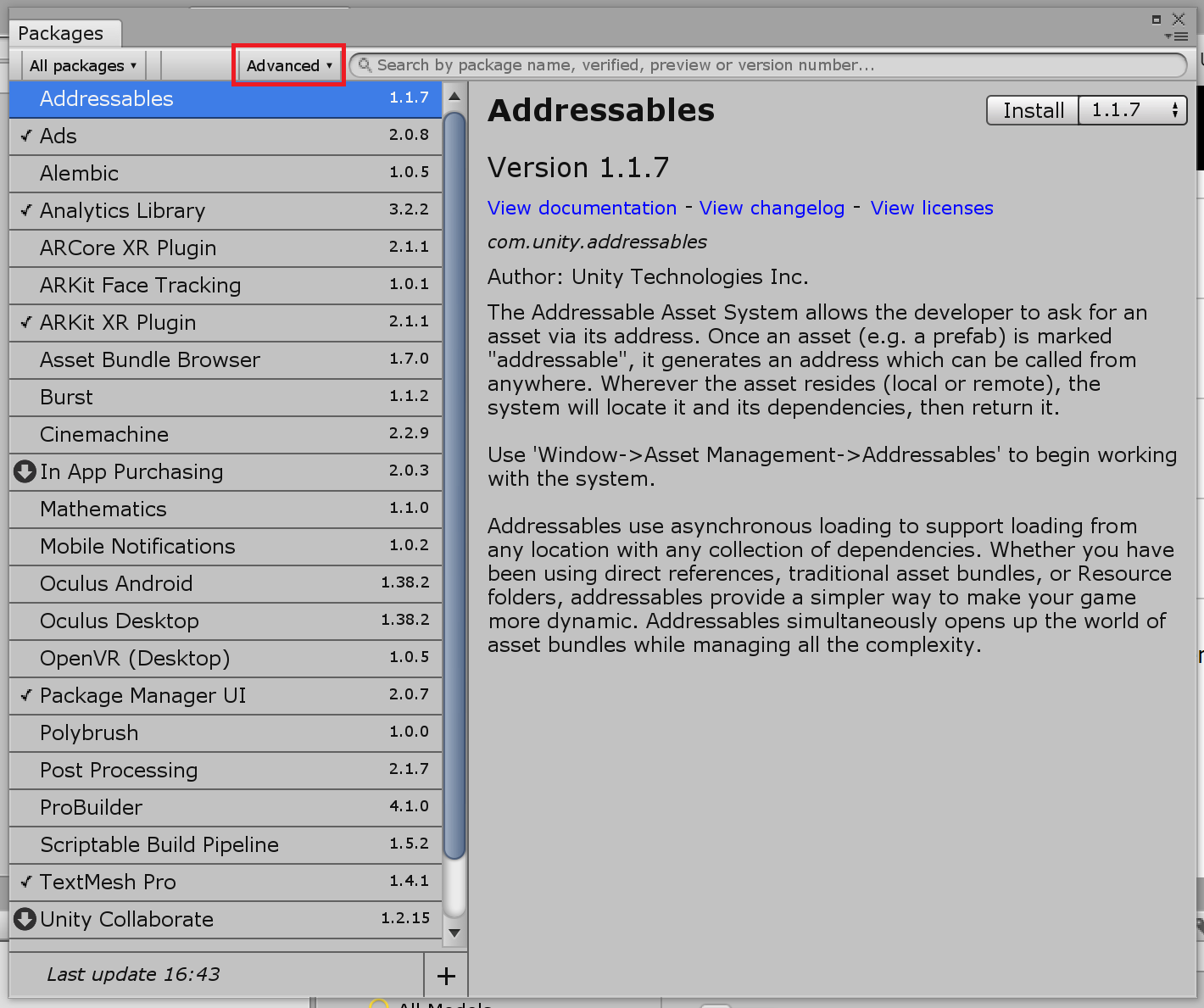Open the 1.1.7 version selector dropdown
This screenshot has width=1204, height=1008.
[1133, 110]
